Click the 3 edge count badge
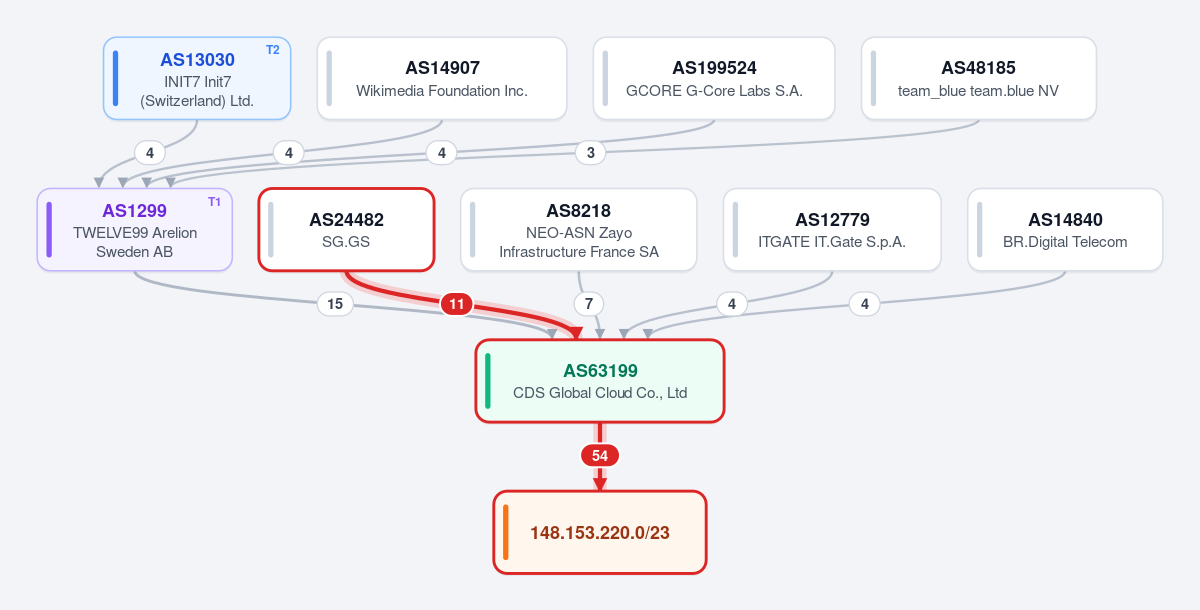Screen dimensions: 1200x610 [591, 153]
